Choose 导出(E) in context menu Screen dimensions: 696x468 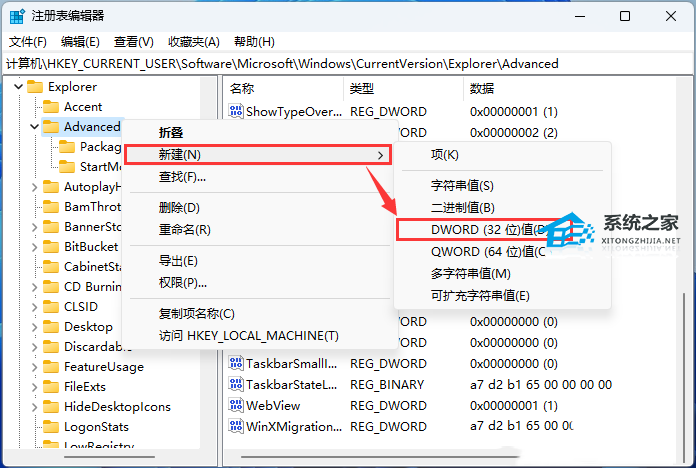259,261
